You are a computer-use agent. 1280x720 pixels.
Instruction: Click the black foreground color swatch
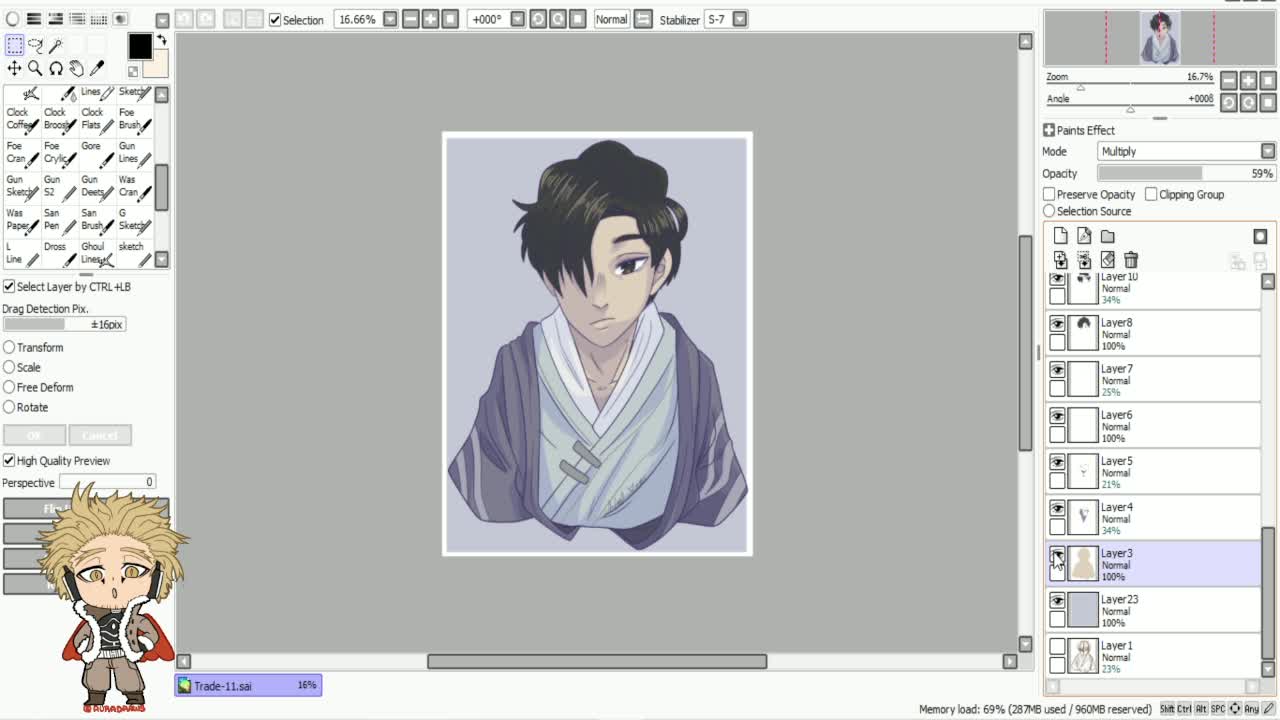(140, 45)
